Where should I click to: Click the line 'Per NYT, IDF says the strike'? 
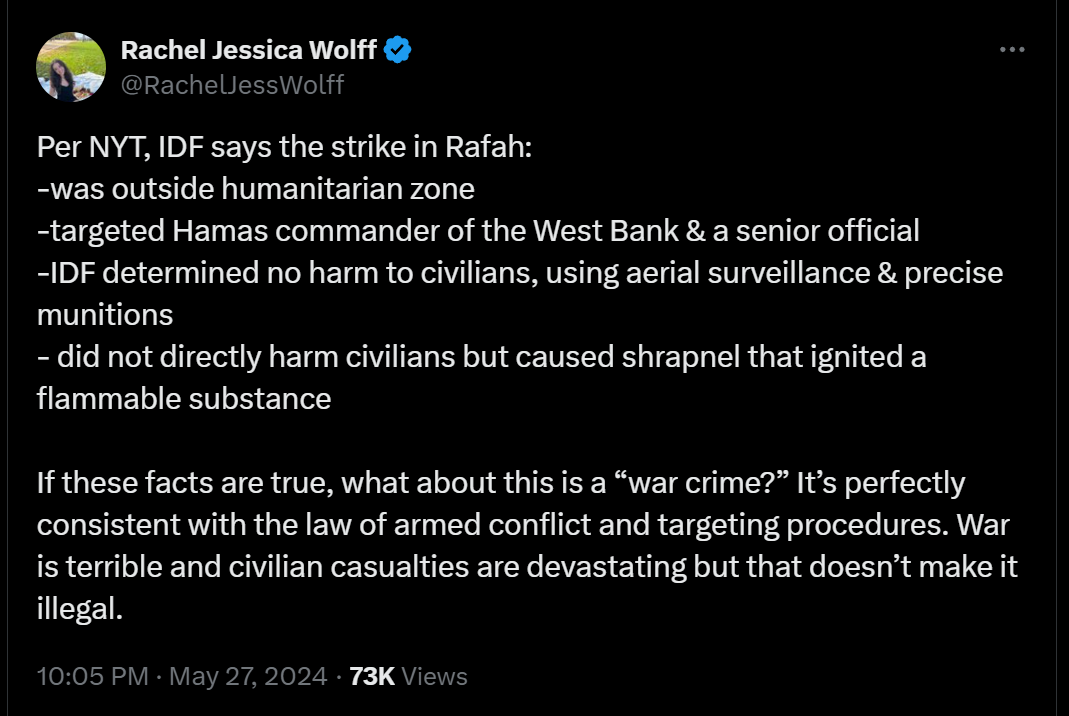[284, 147]
